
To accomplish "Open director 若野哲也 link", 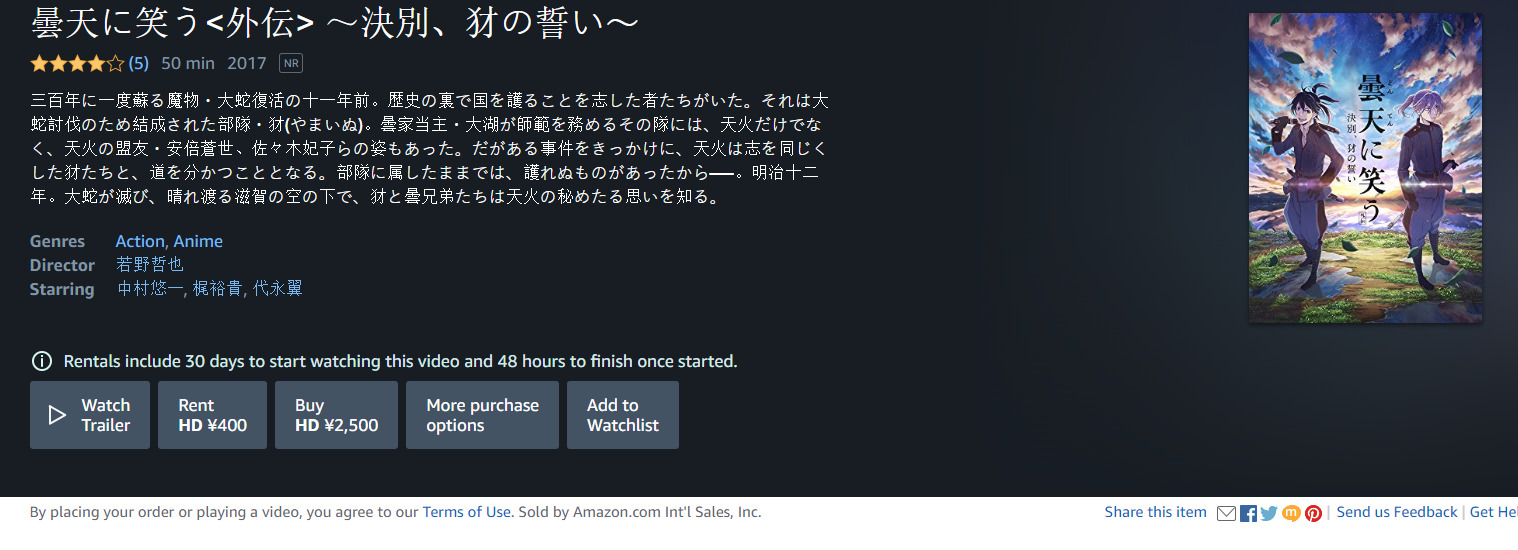I will pos(150,265).
